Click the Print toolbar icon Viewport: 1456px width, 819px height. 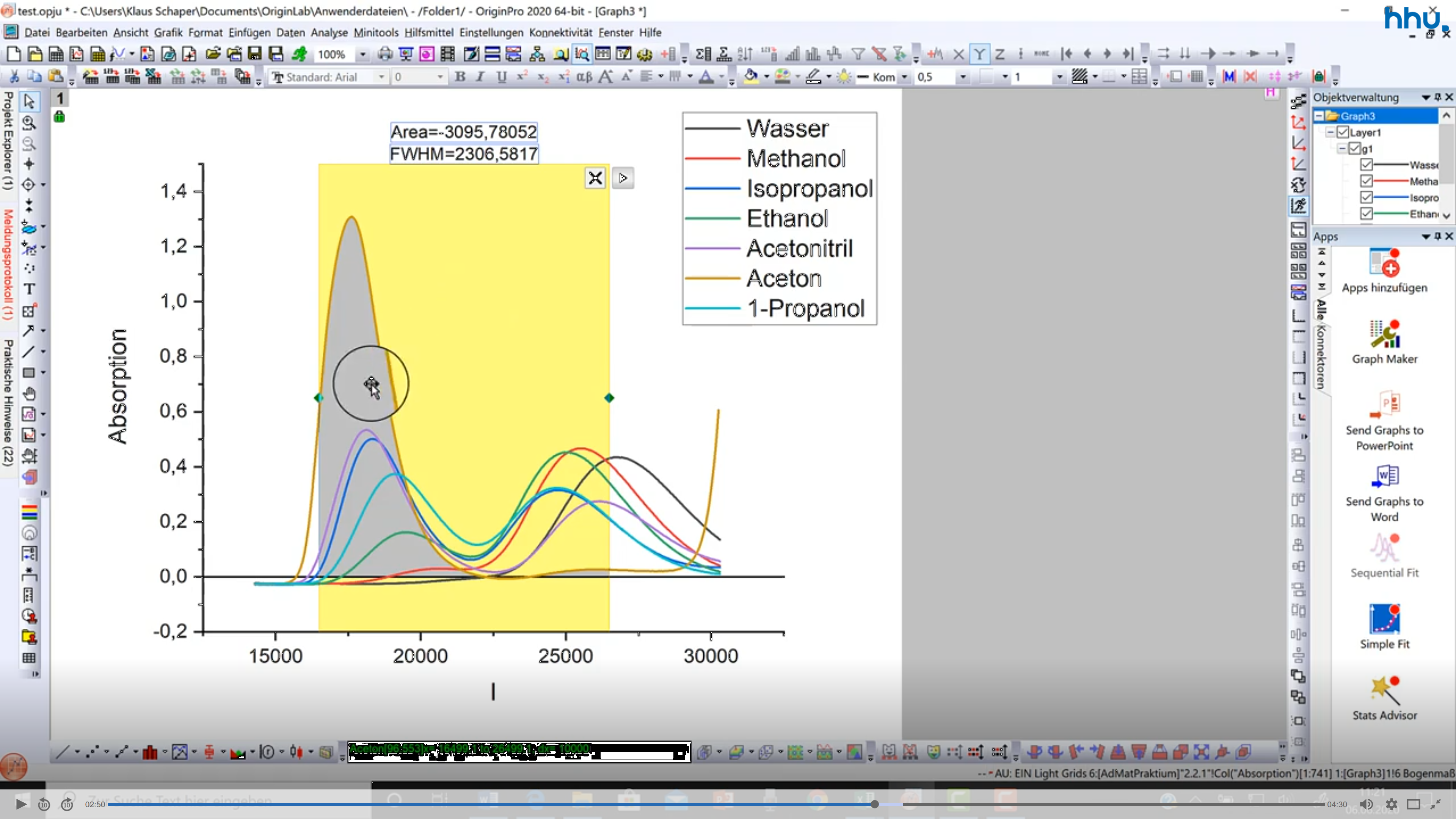point(385,54)
